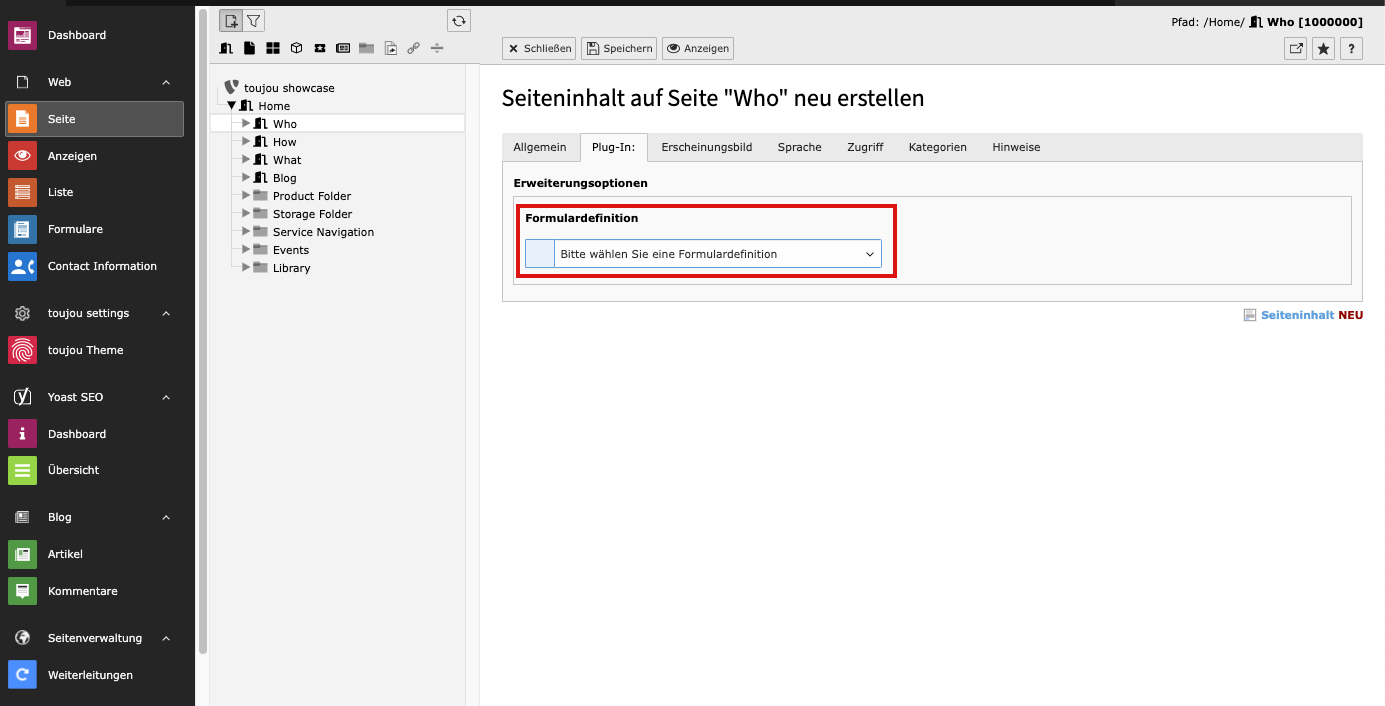Select the folder page type icon
The height and width of the screenshot is (706, 1385).
point(366,48)
